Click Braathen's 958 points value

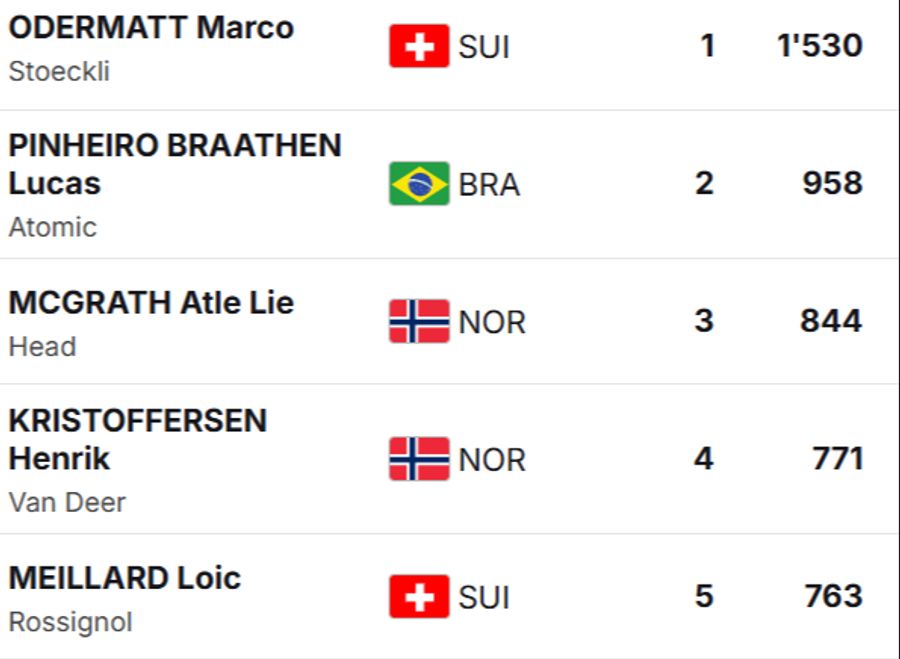point(832,183)
